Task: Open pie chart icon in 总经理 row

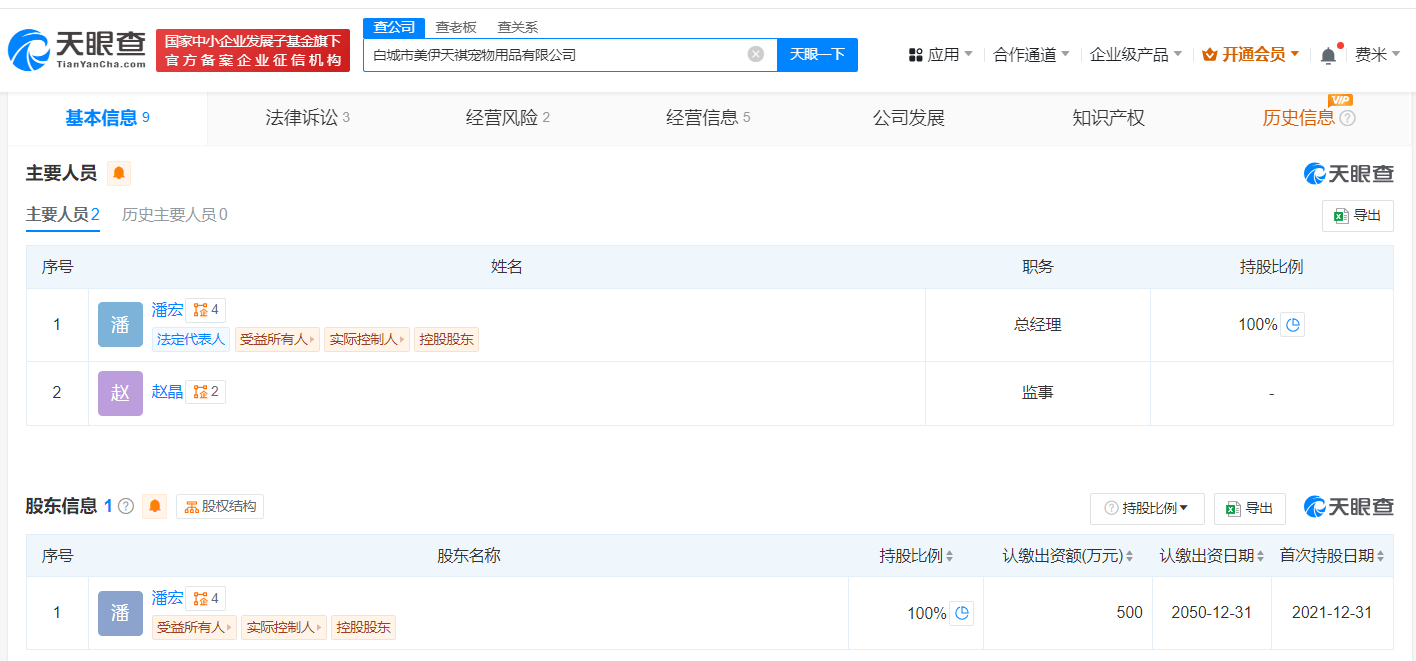Action: [1293, 325]
